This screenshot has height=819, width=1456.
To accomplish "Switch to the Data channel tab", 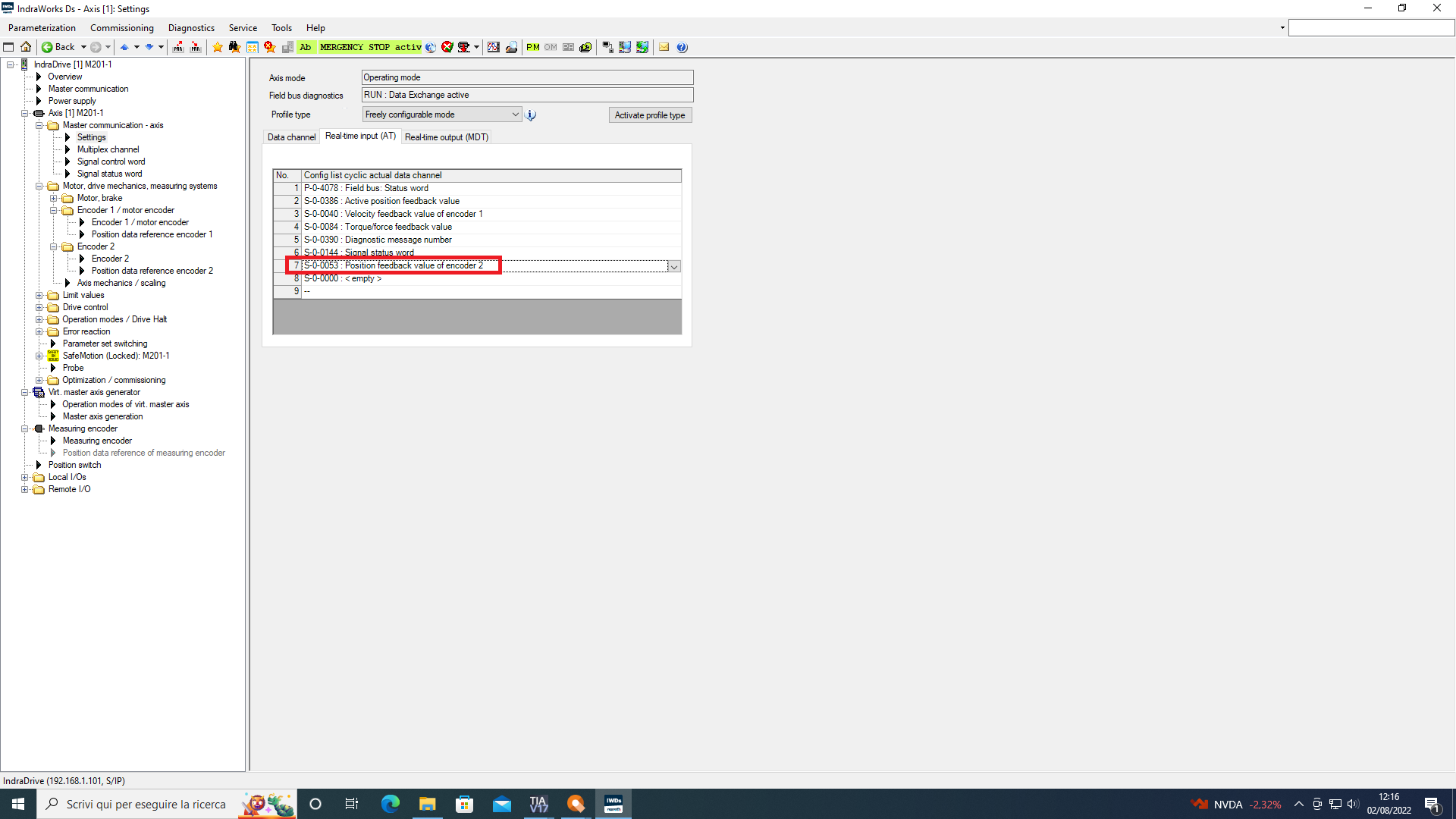I will point(291,137).
